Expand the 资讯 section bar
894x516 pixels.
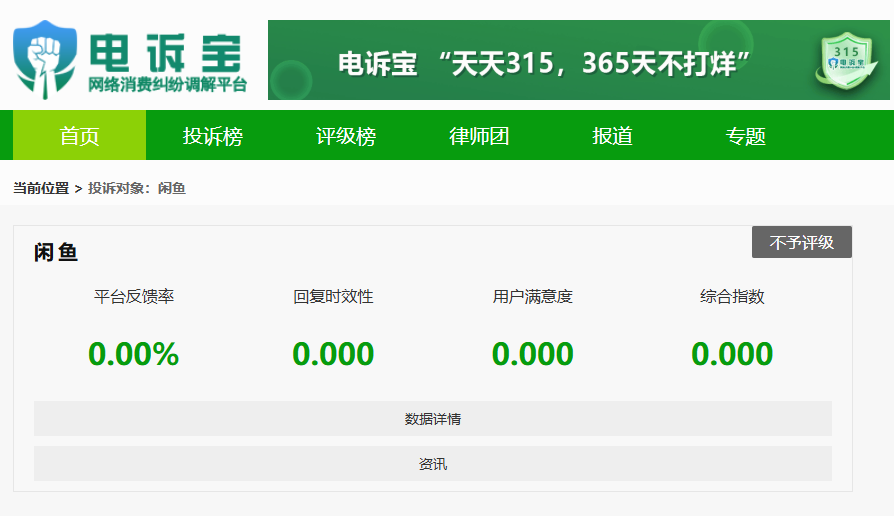(433, 464)
